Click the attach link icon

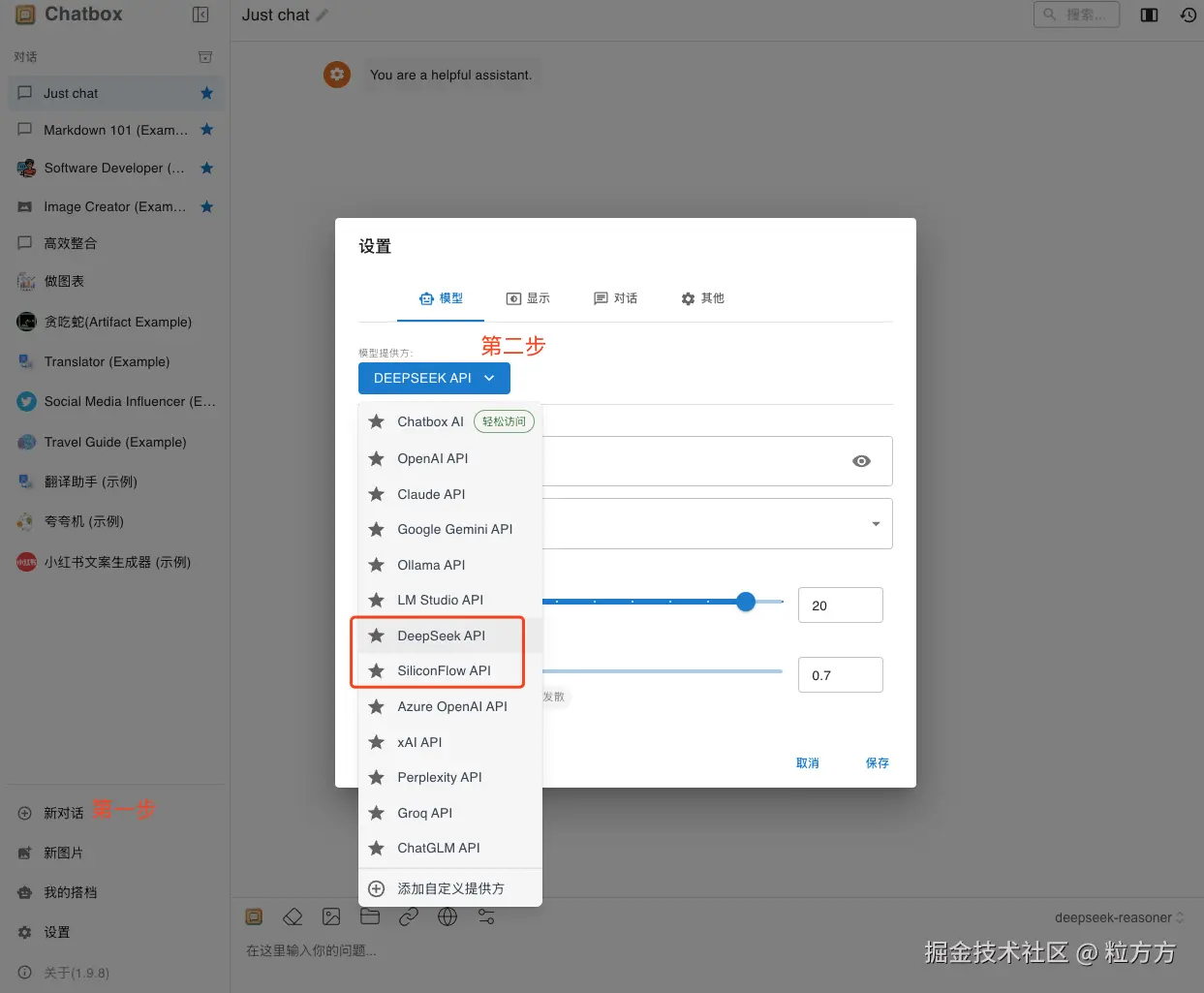click(409, 916)
